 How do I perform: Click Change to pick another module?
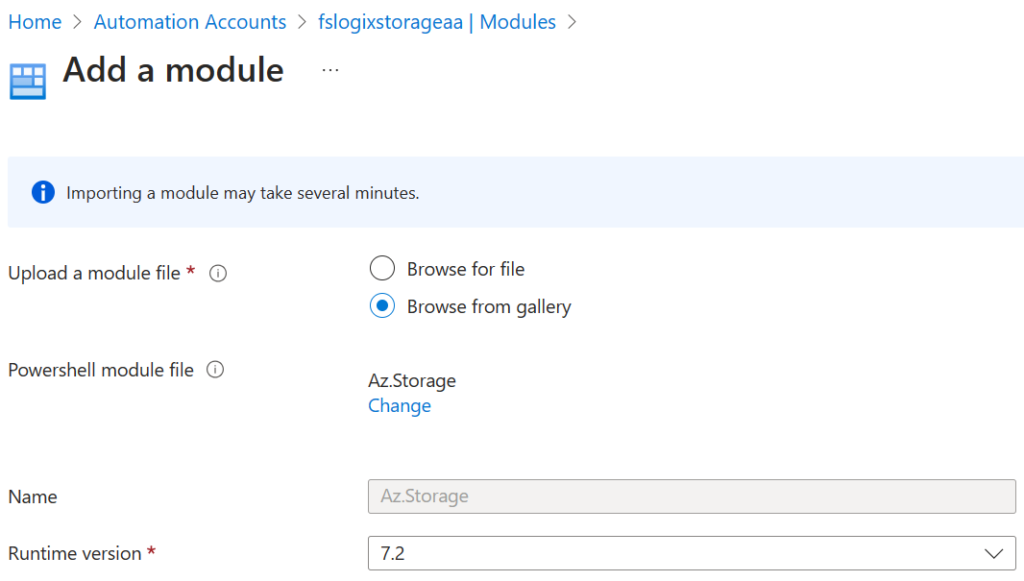399,406
